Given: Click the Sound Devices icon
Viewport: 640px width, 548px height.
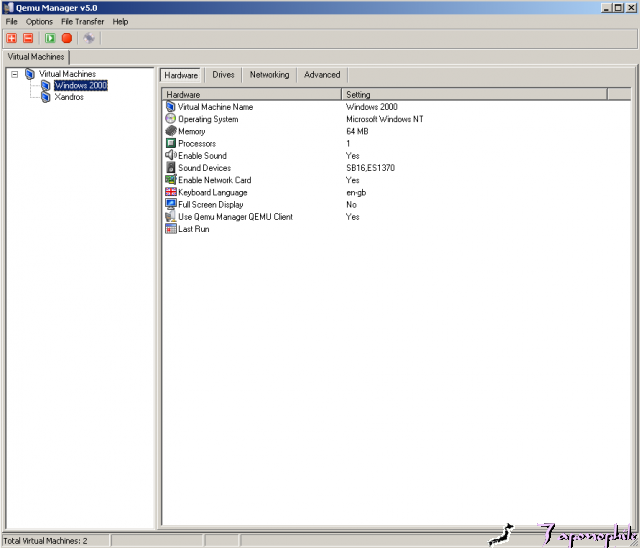Looking at the screenshot, I should (x=171, y=168).
